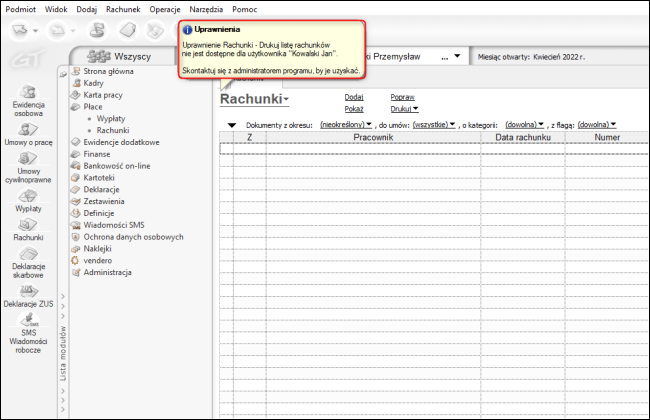Open dropdown arrow next to Przemysław

pyautogui.click(x=457, y=56)
